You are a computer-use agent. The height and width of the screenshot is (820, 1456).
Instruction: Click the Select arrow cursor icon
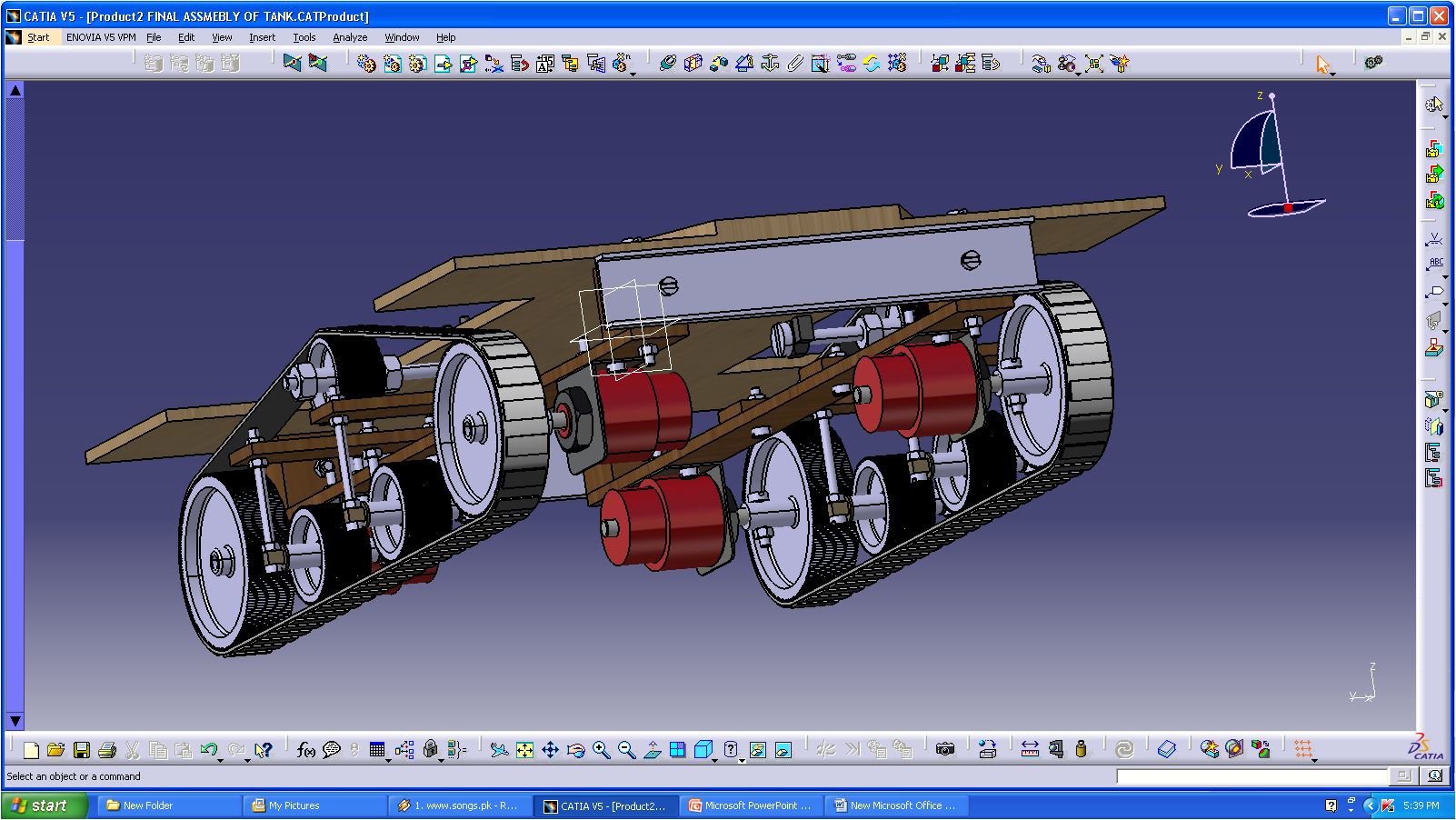[x=1323, y=64]
